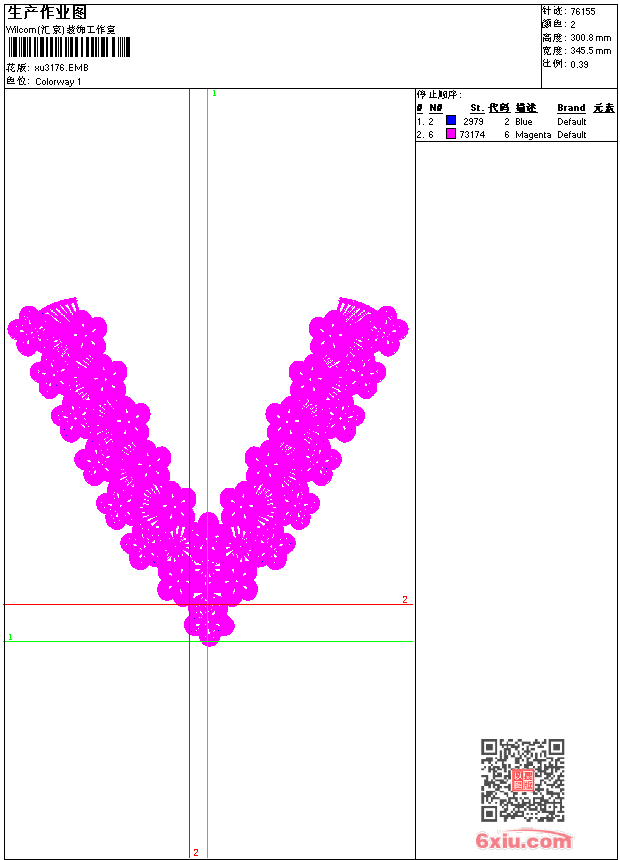Click the Magenta description text
620x860 pixels.
pos(533,135)
